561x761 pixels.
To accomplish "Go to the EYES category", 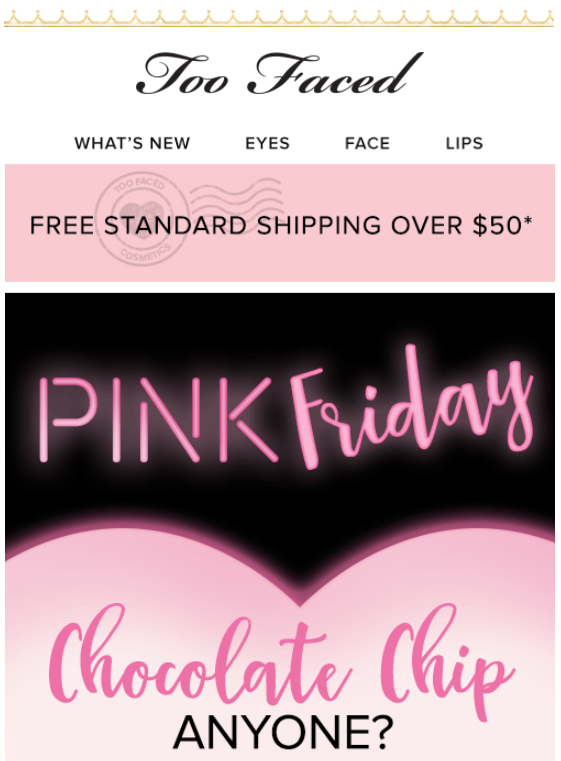I will [267, 143].
